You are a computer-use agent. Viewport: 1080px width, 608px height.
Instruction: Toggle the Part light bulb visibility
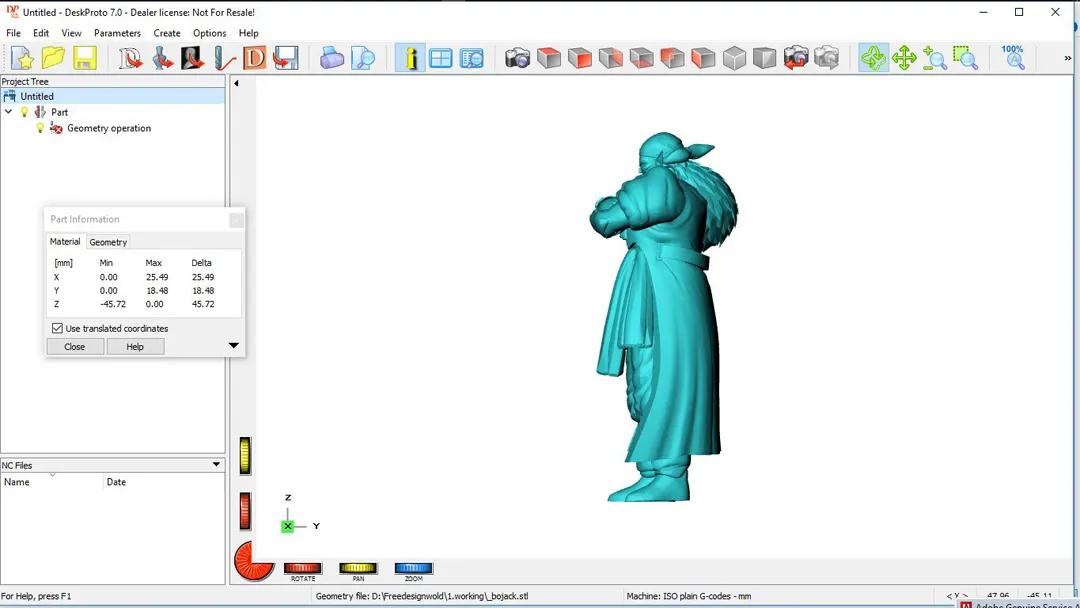pos(25,112)
